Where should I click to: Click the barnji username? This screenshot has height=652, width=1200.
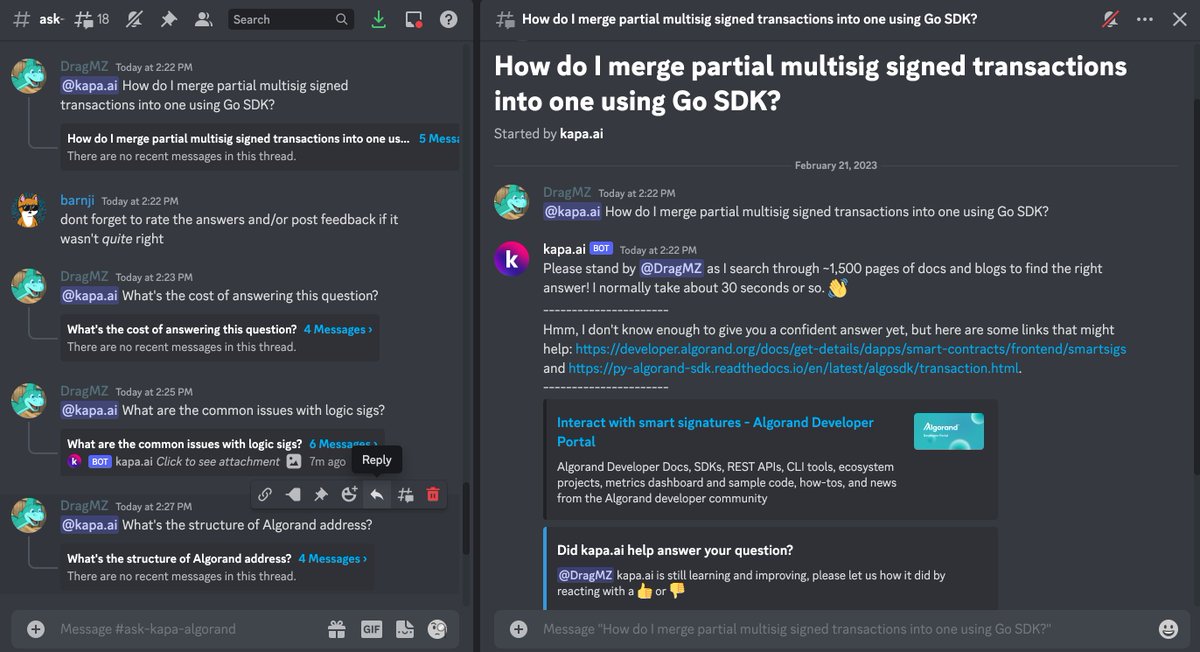(x=77, y=201)
